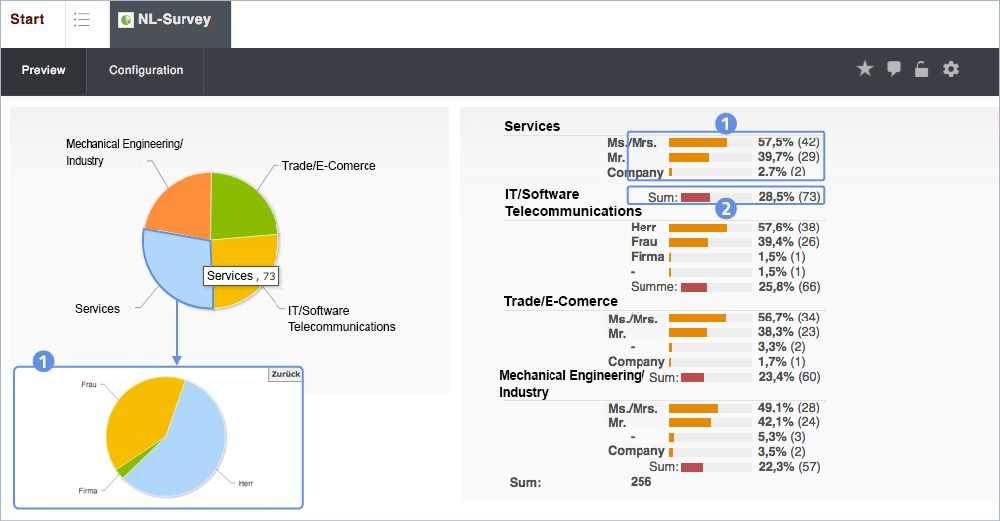Click badge number 1 above Services bars
1000x521 pixels.
point(727,123)
